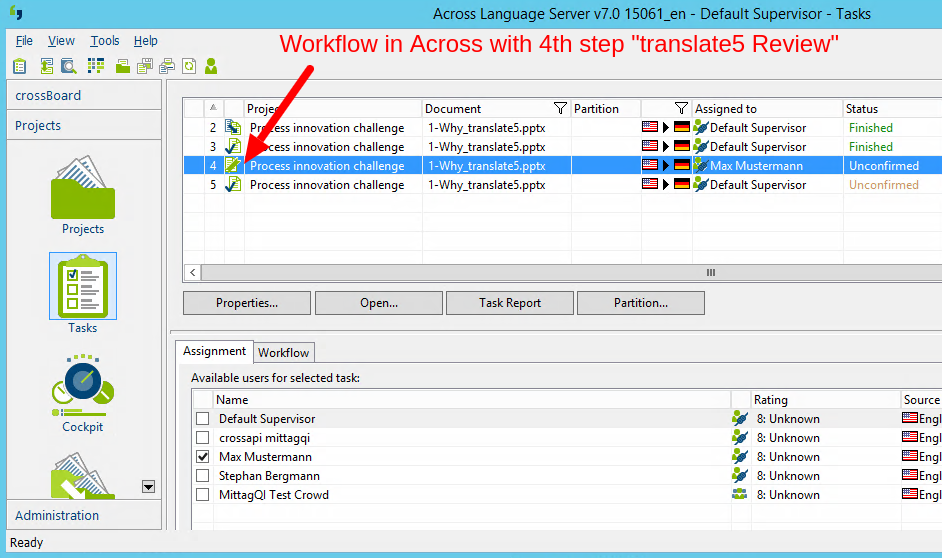The image size is (942, 558).
Task: Click the Task Report button
Action: 509,303
